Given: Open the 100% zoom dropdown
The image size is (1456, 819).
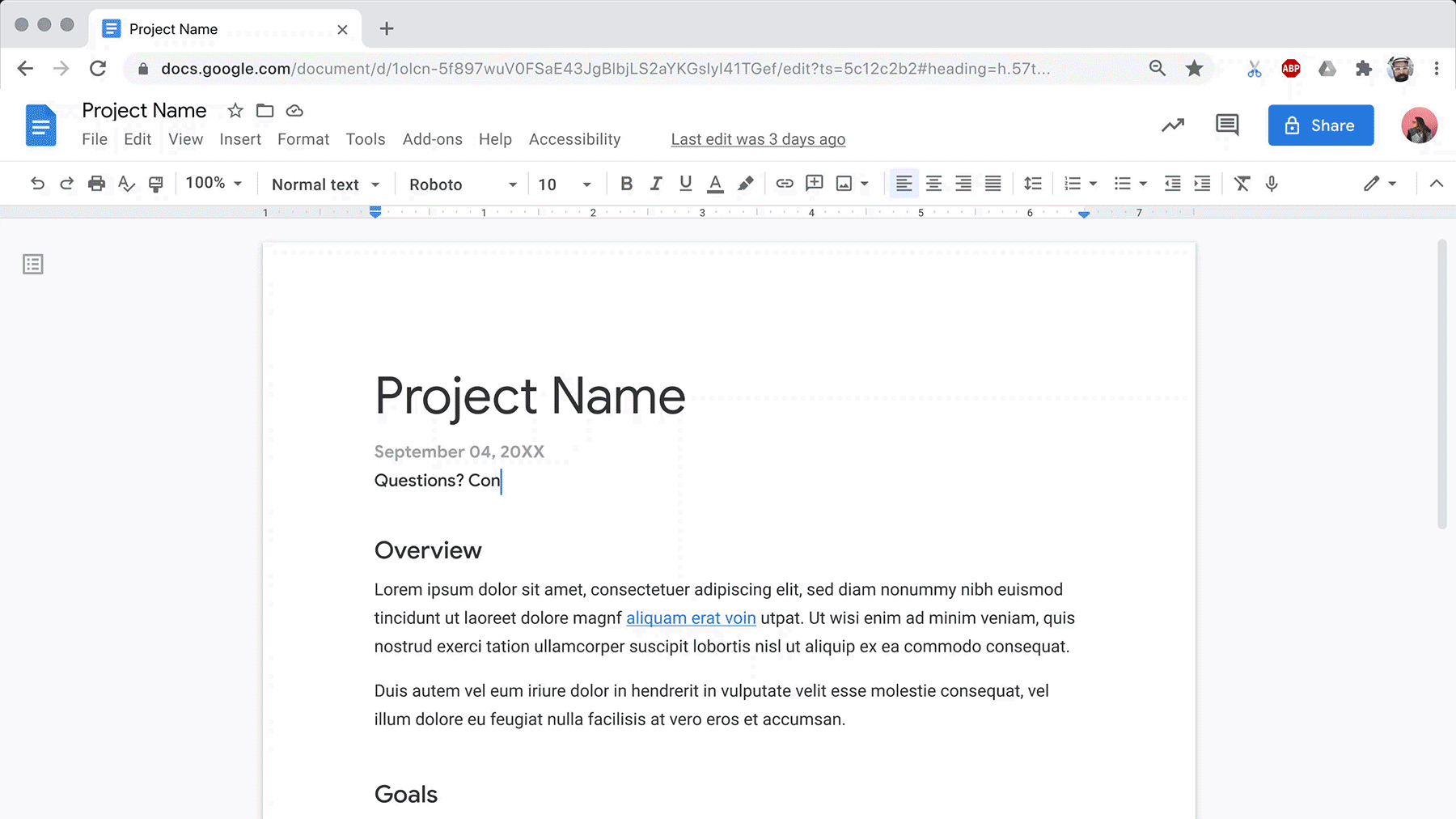Looking at the screenshot, I should pos(214,184).
